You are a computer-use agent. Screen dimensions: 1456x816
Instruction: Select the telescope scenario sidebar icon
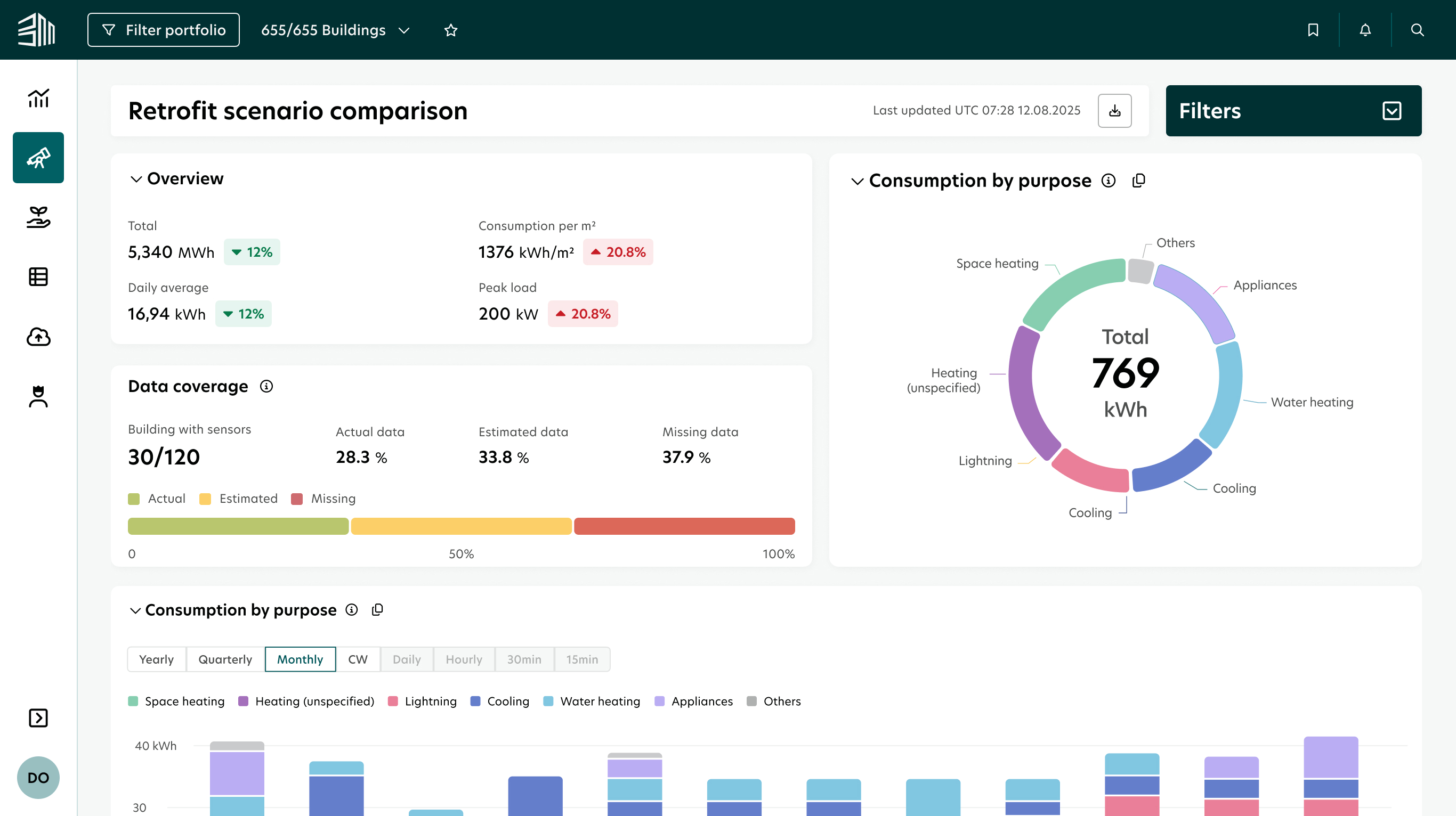[x=38, y=158]
